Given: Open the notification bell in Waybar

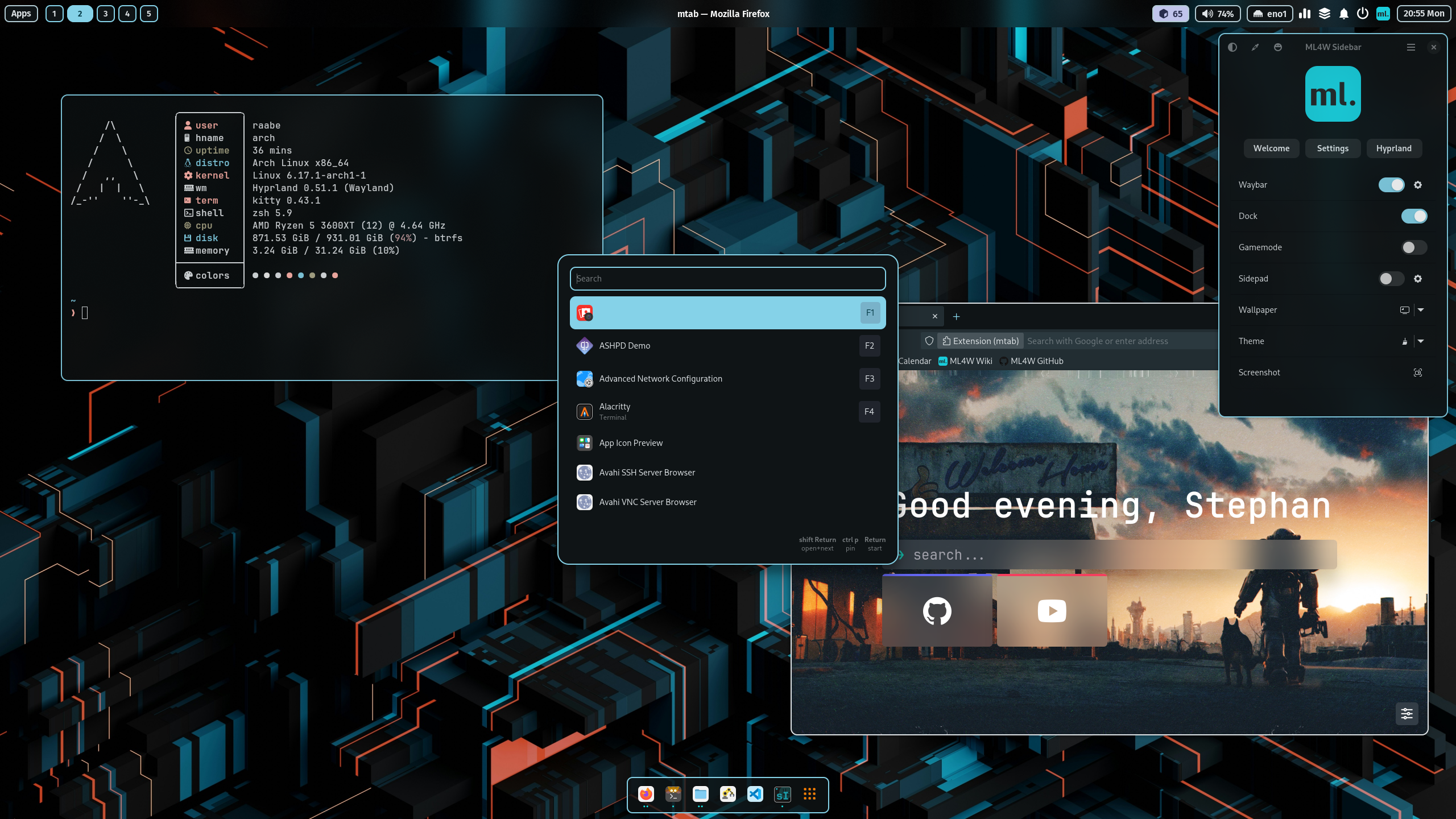Looking at the screenshot, I should (1343, 14).
